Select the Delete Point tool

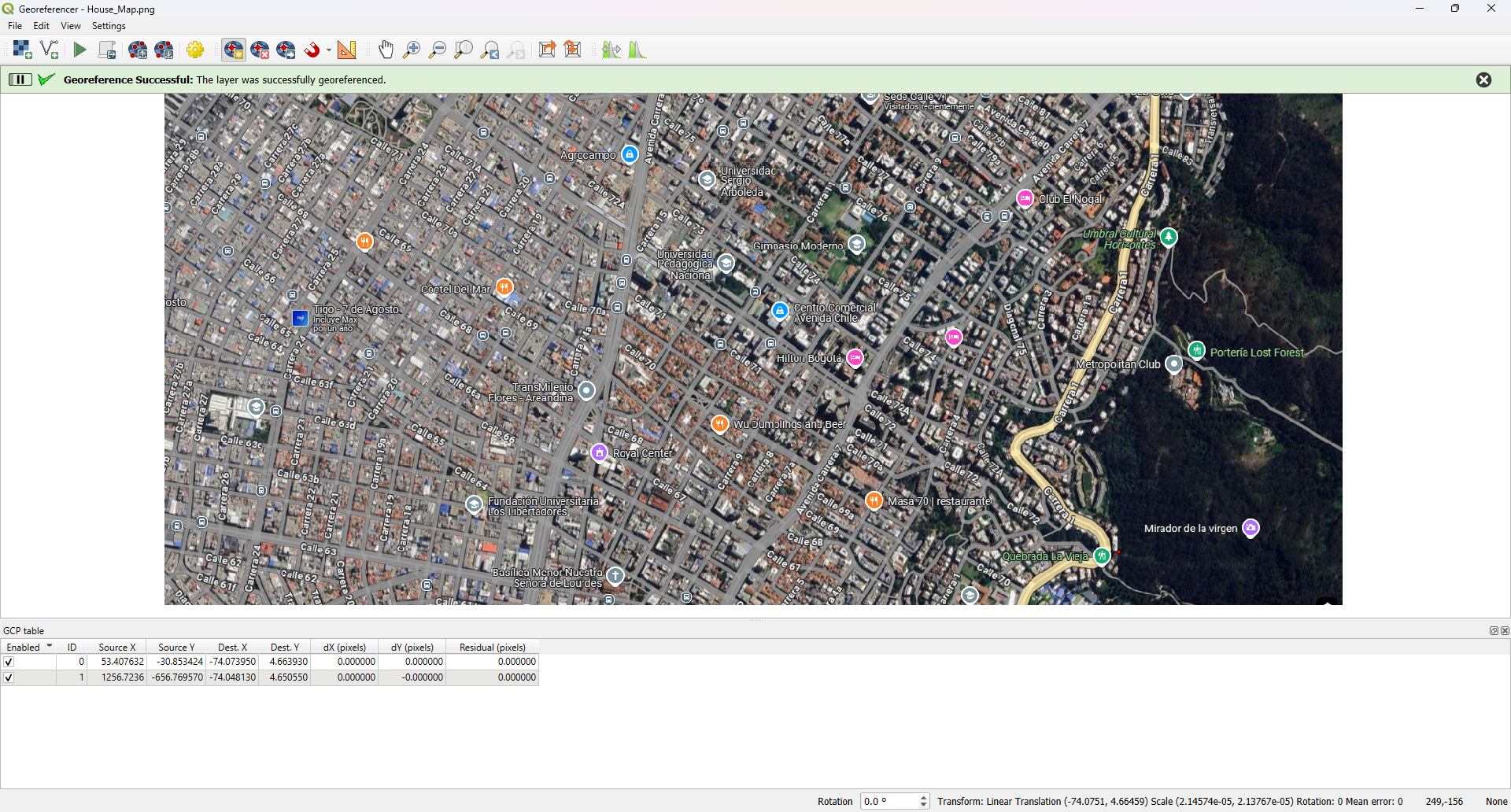tap(260, 50)
